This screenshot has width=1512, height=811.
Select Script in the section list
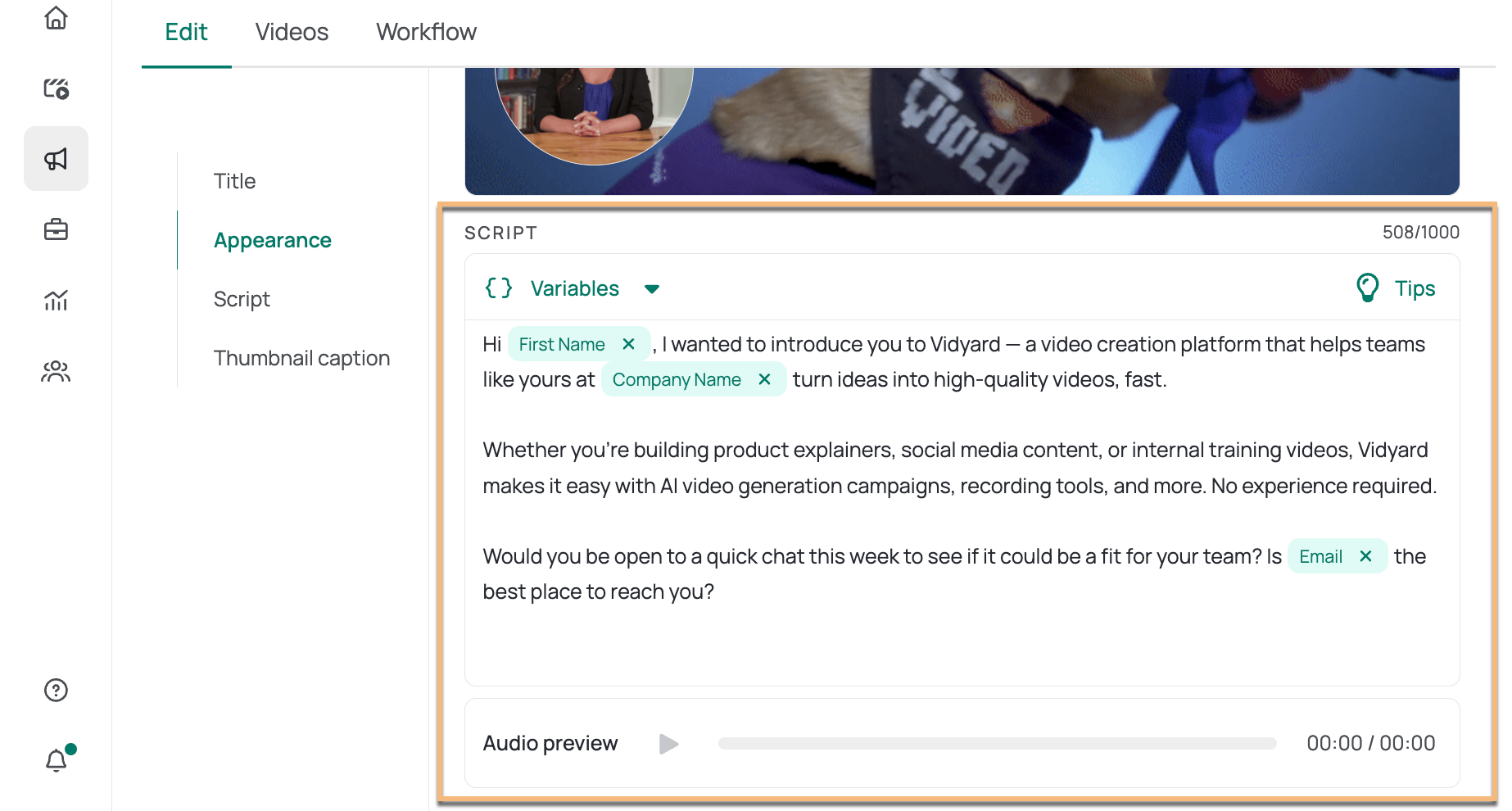pos(242,299)
